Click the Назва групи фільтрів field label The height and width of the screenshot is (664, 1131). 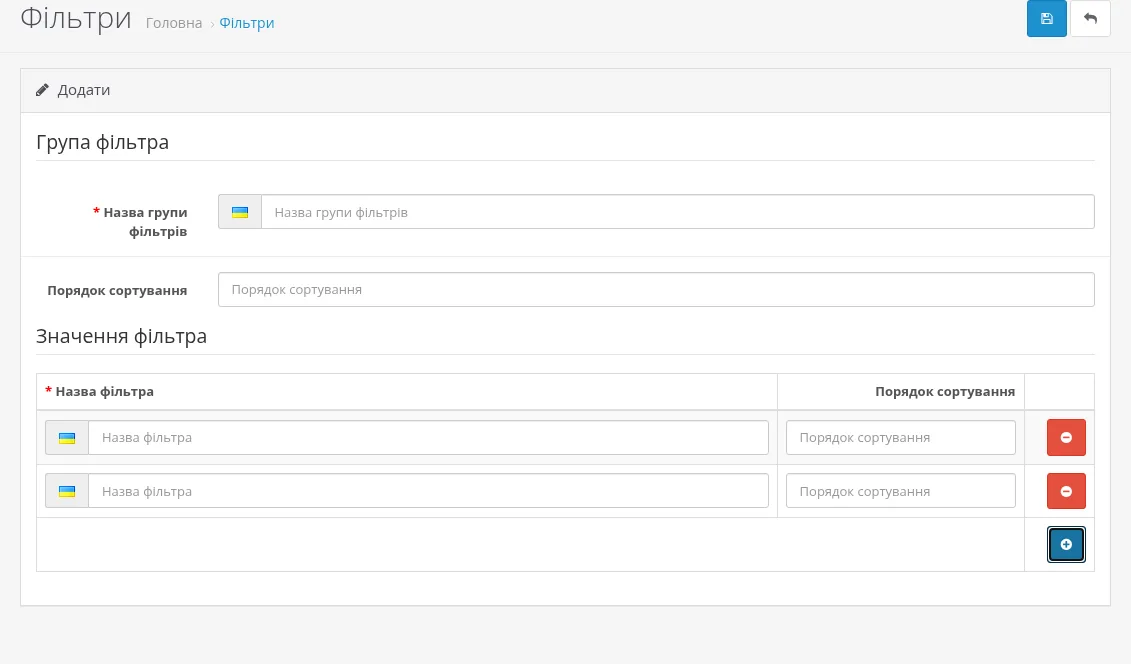[x=145, y=222]
